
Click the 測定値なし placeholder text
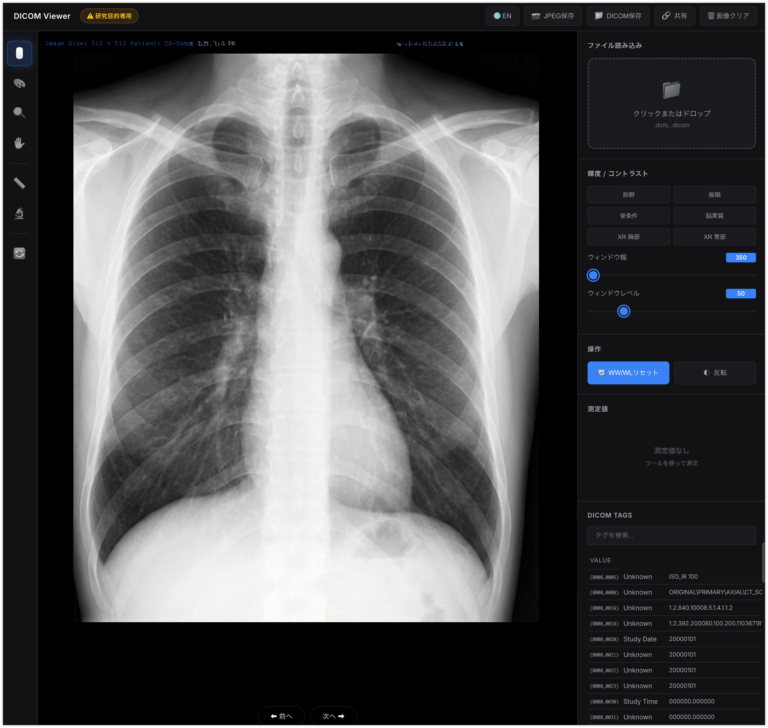coord(672,450)
